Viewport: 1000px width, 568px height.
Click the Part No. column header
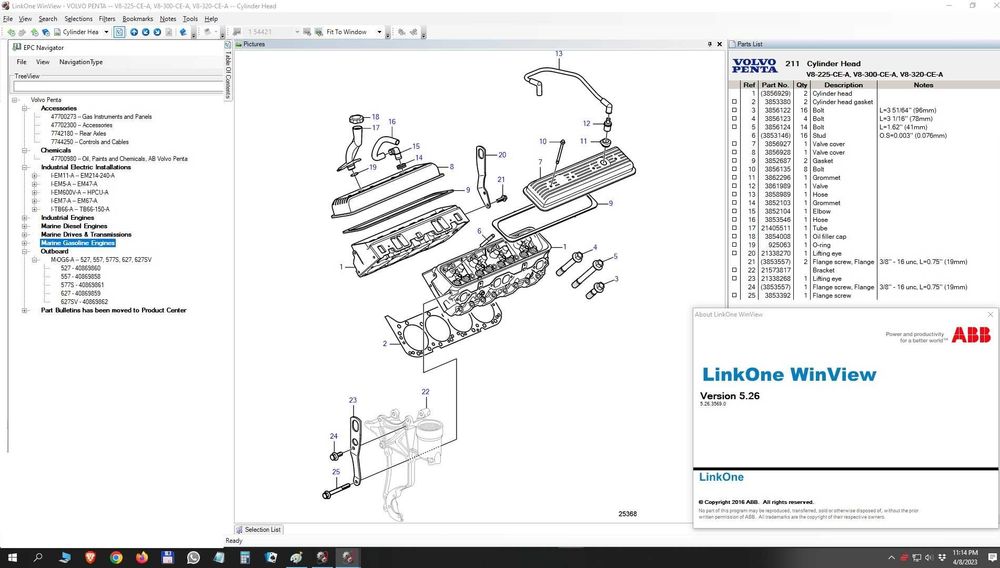point(775,85)
